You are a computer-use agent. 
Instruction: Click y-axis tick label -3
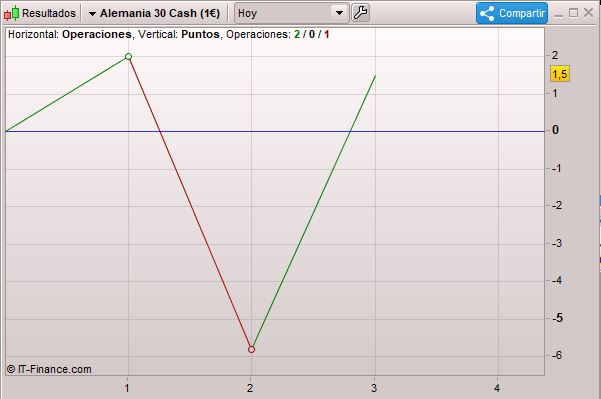(557, 243)
